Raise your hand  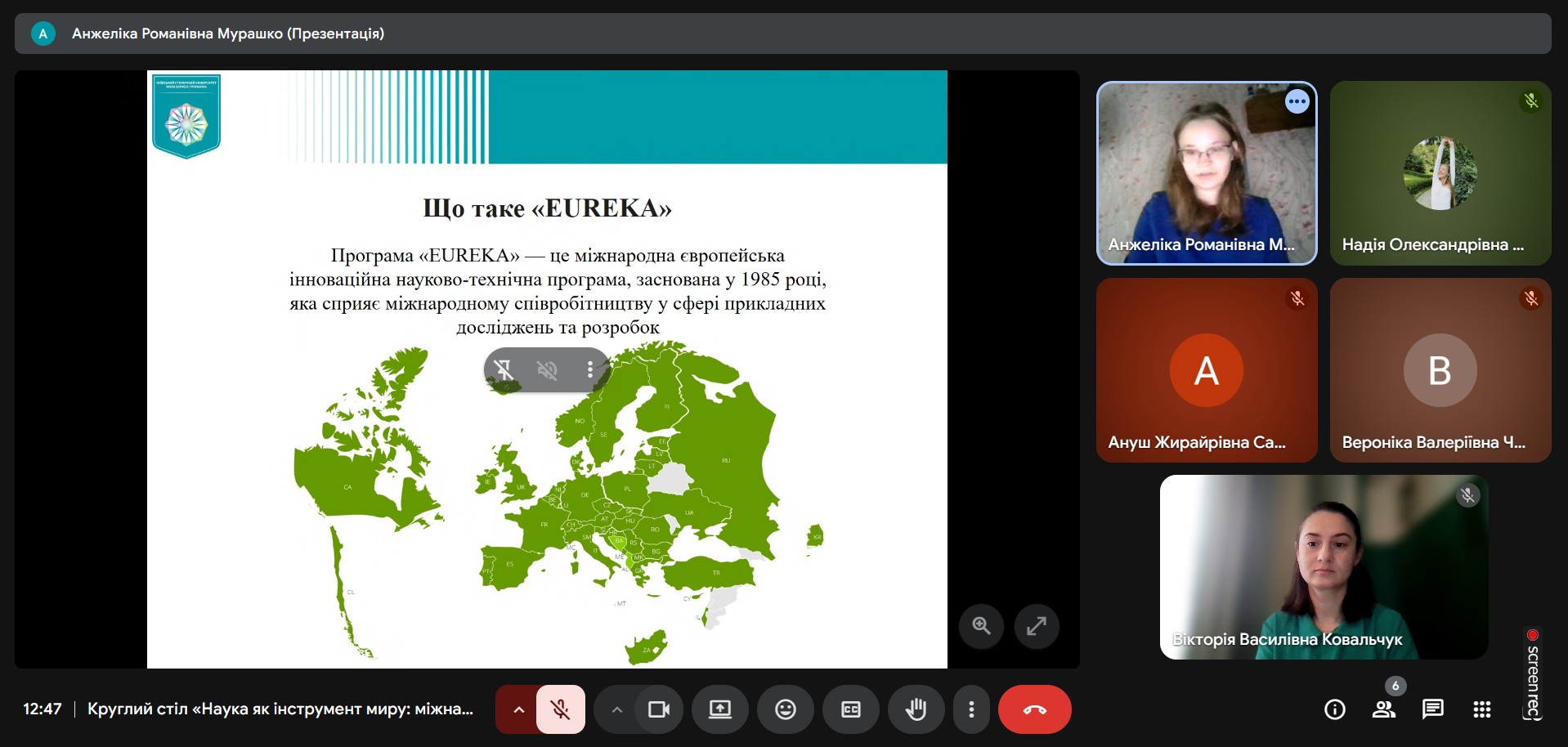[x=916, y=709]
